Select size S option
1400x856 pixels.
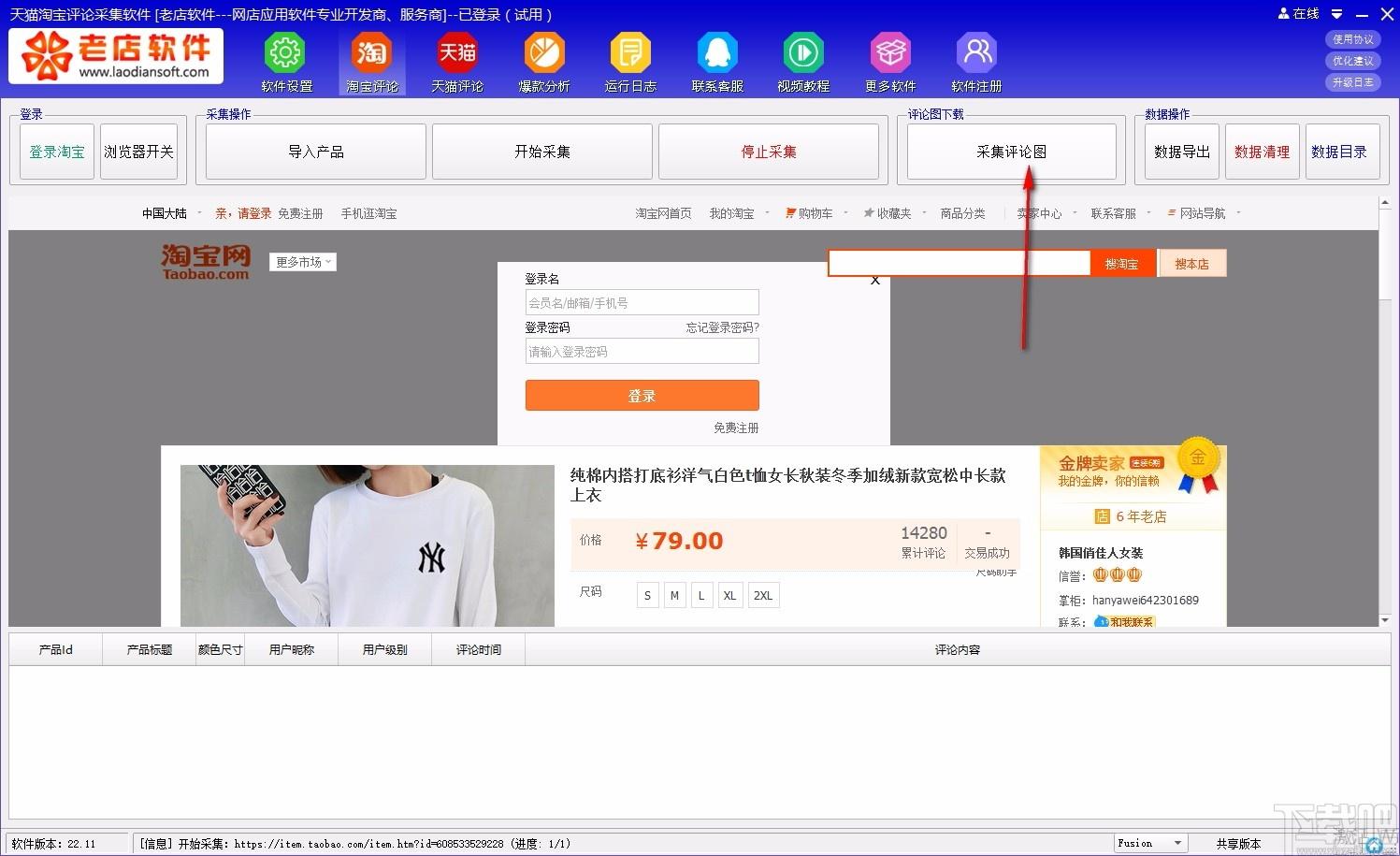pos(647,595)
